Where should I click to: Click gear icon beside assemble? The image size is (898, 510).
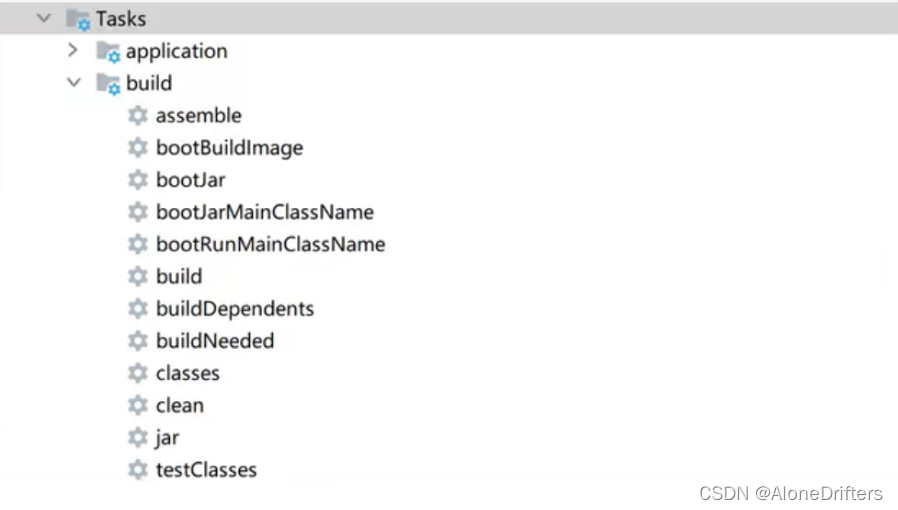tap(137, 116)
